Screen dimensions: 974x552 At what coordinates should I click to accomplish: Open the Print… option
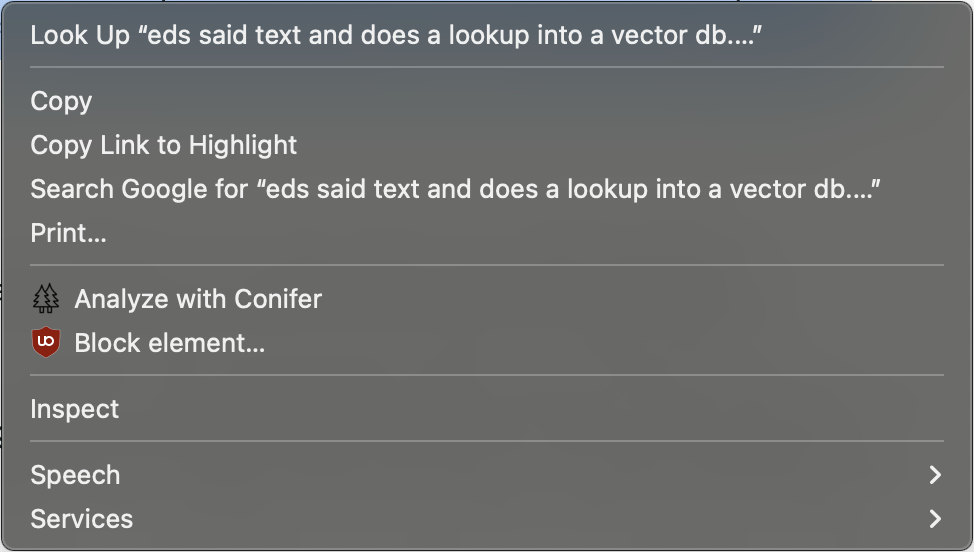(x=487, y=233)
